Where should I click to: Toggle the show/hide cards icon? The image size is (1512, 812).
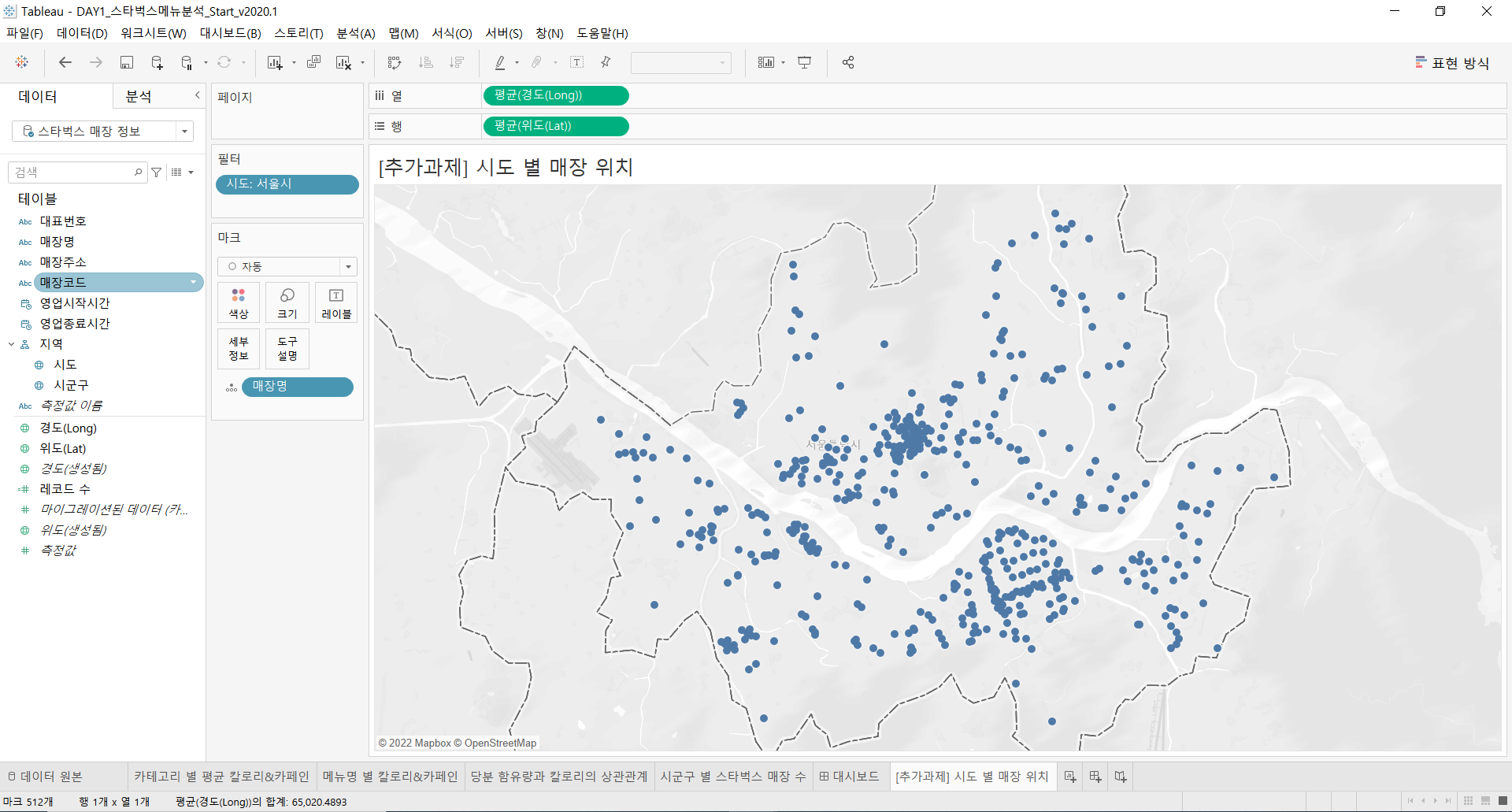coord(765,62)
